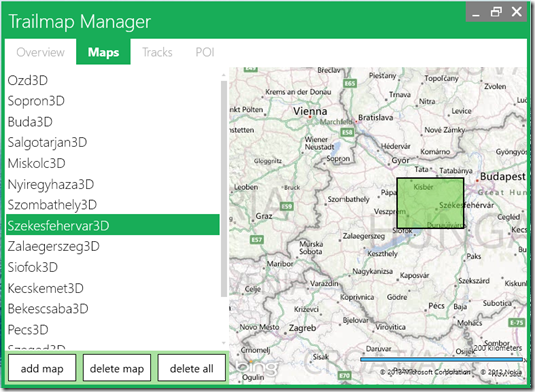Select Sopron3D in the map list
Viewport: 535px width, 392px height.
113,101
